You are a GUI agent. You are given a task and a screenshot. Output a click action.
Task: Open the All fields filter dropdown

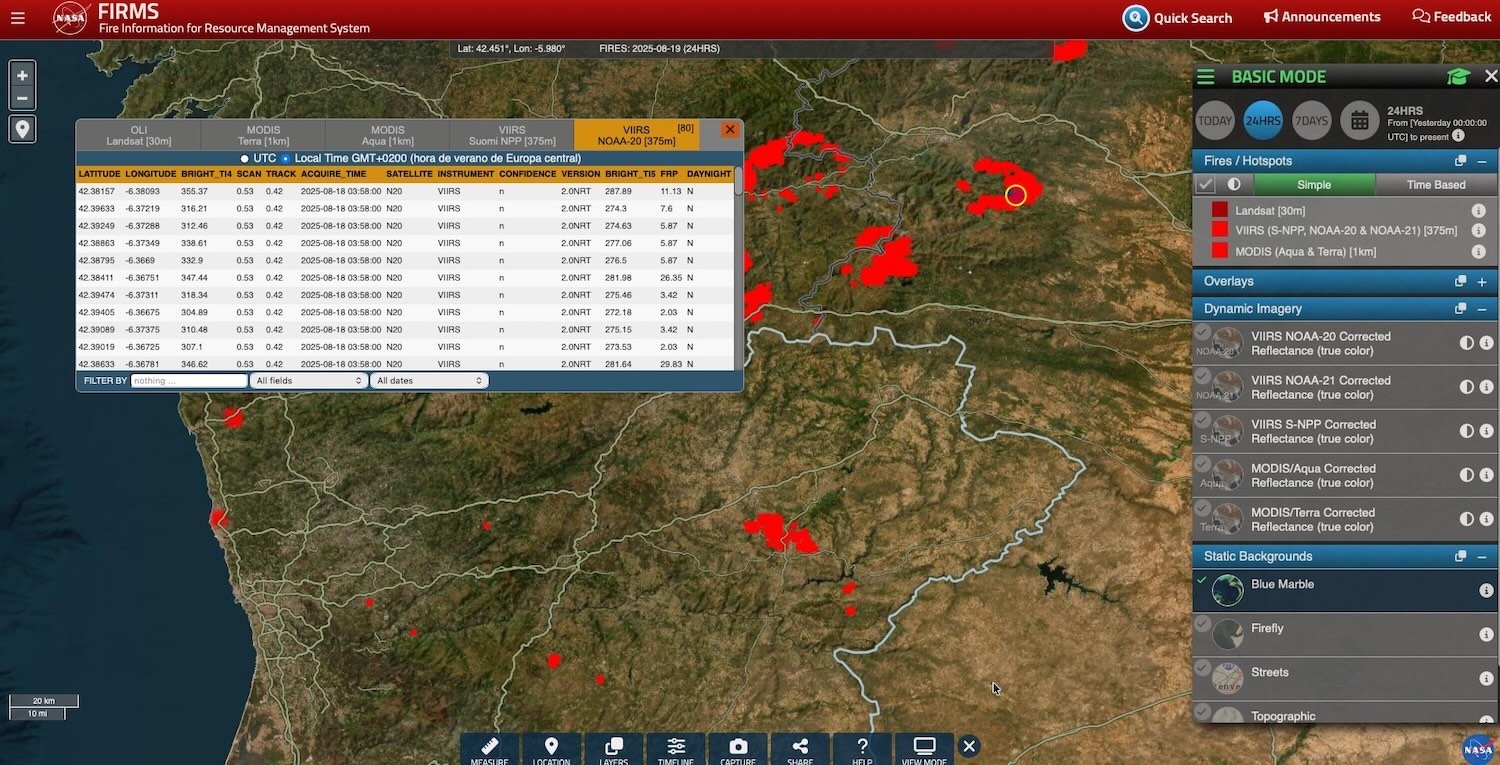(x=309, y=381)
